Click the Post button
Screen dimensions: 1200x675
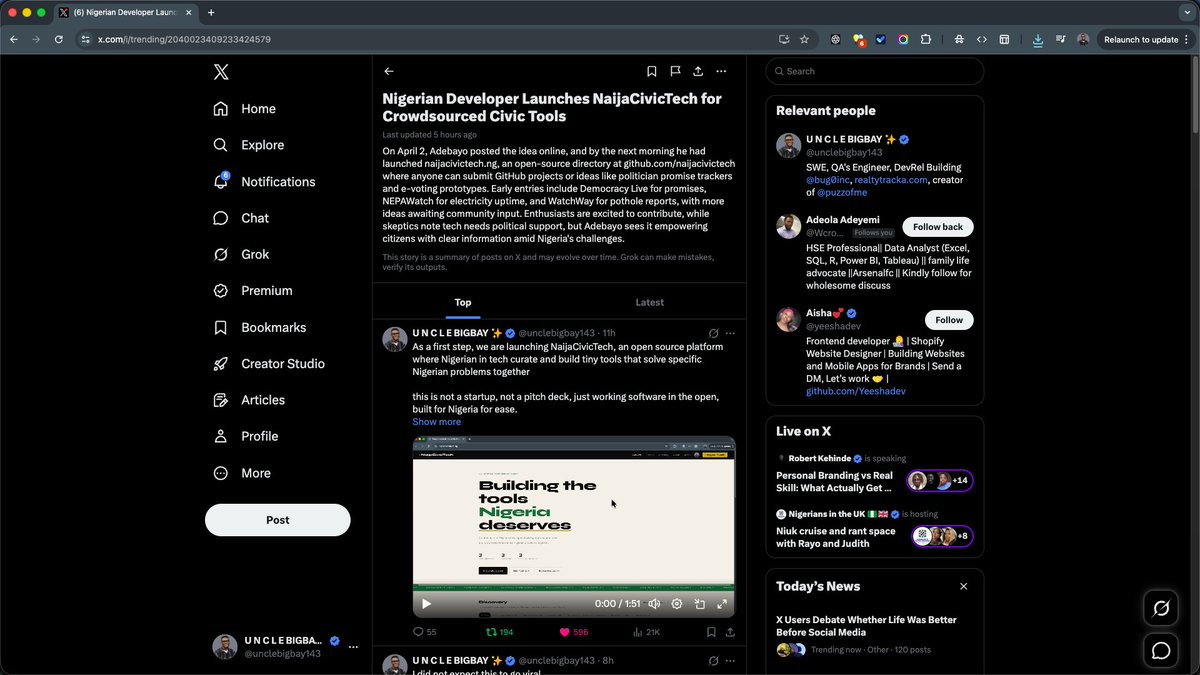click(278, 520)
